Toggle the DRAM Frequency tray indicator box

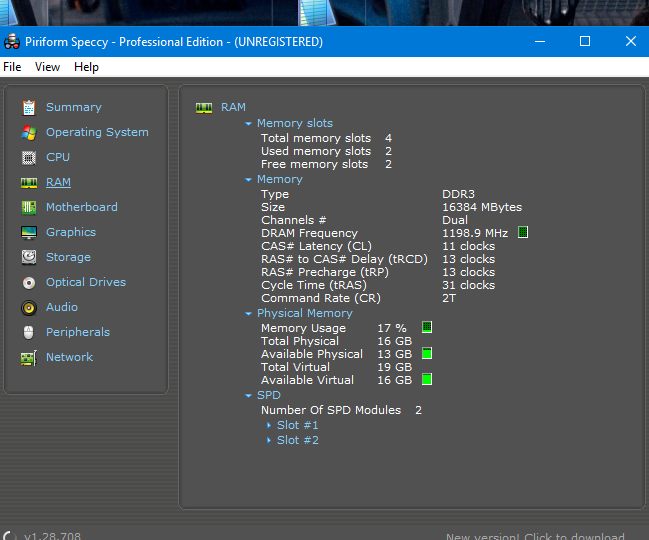click(x=522, y=233)
